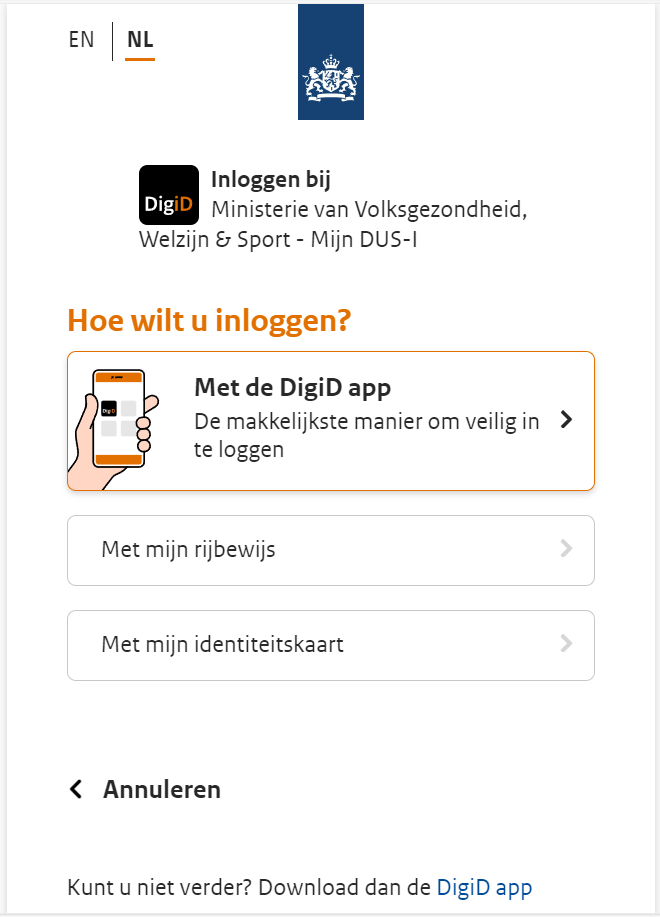Screen dimensions: 660x917
Task: Click the "Ministerie van Volksgezondheid" text
Action: click(x=369, y=211)
